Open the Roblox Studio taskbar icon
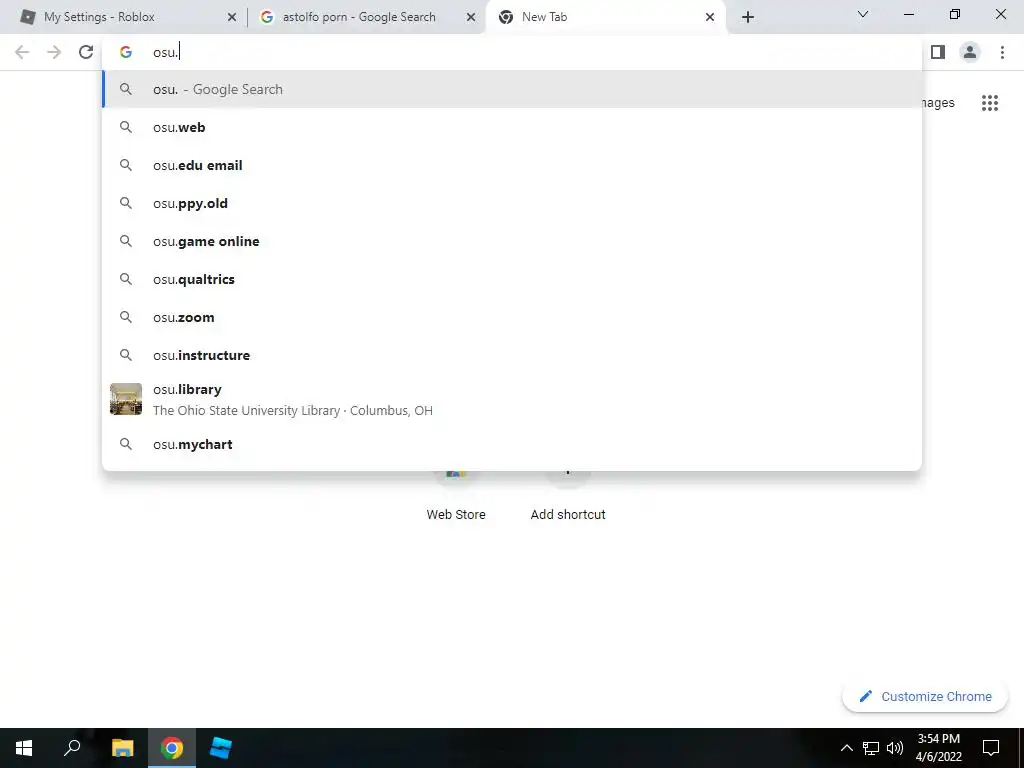The image size is (1024, 768). tap(221, 748)
